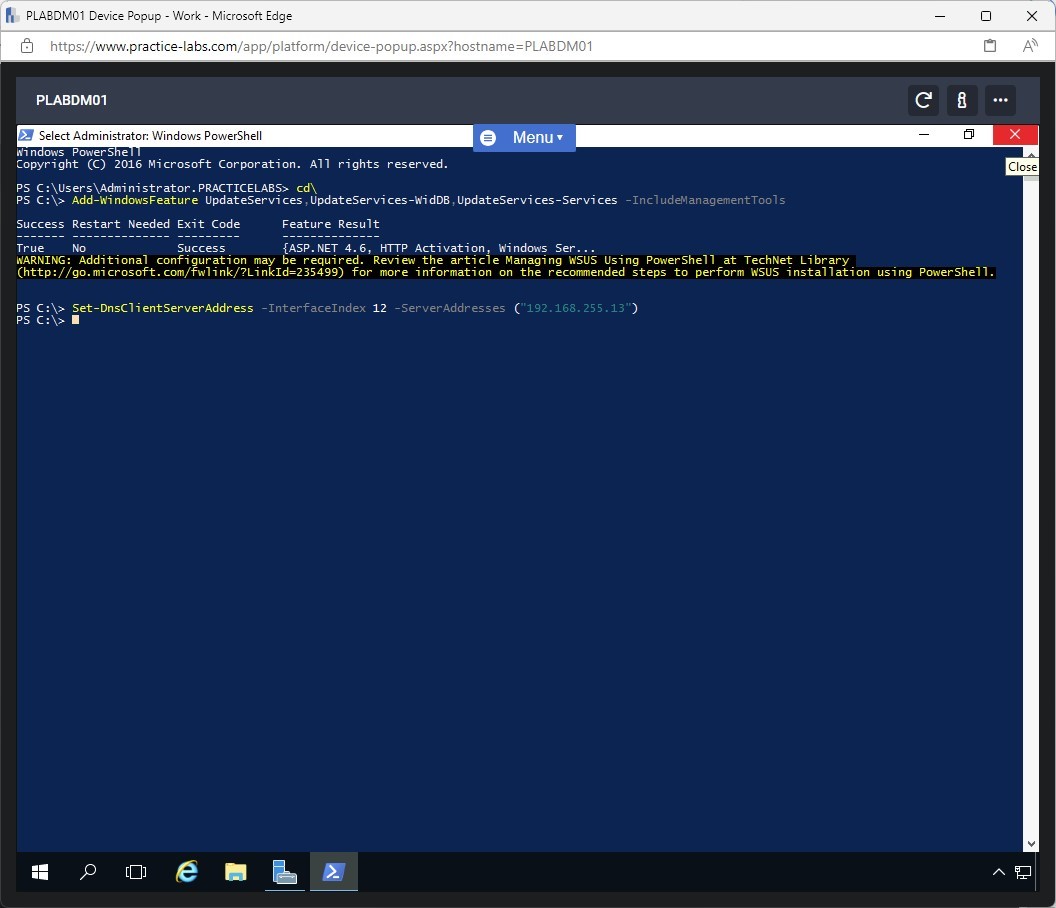This screenshot has height=908, width=1056.
Task: Restore down the PowerShell window
Action: [x=968, y=135]
